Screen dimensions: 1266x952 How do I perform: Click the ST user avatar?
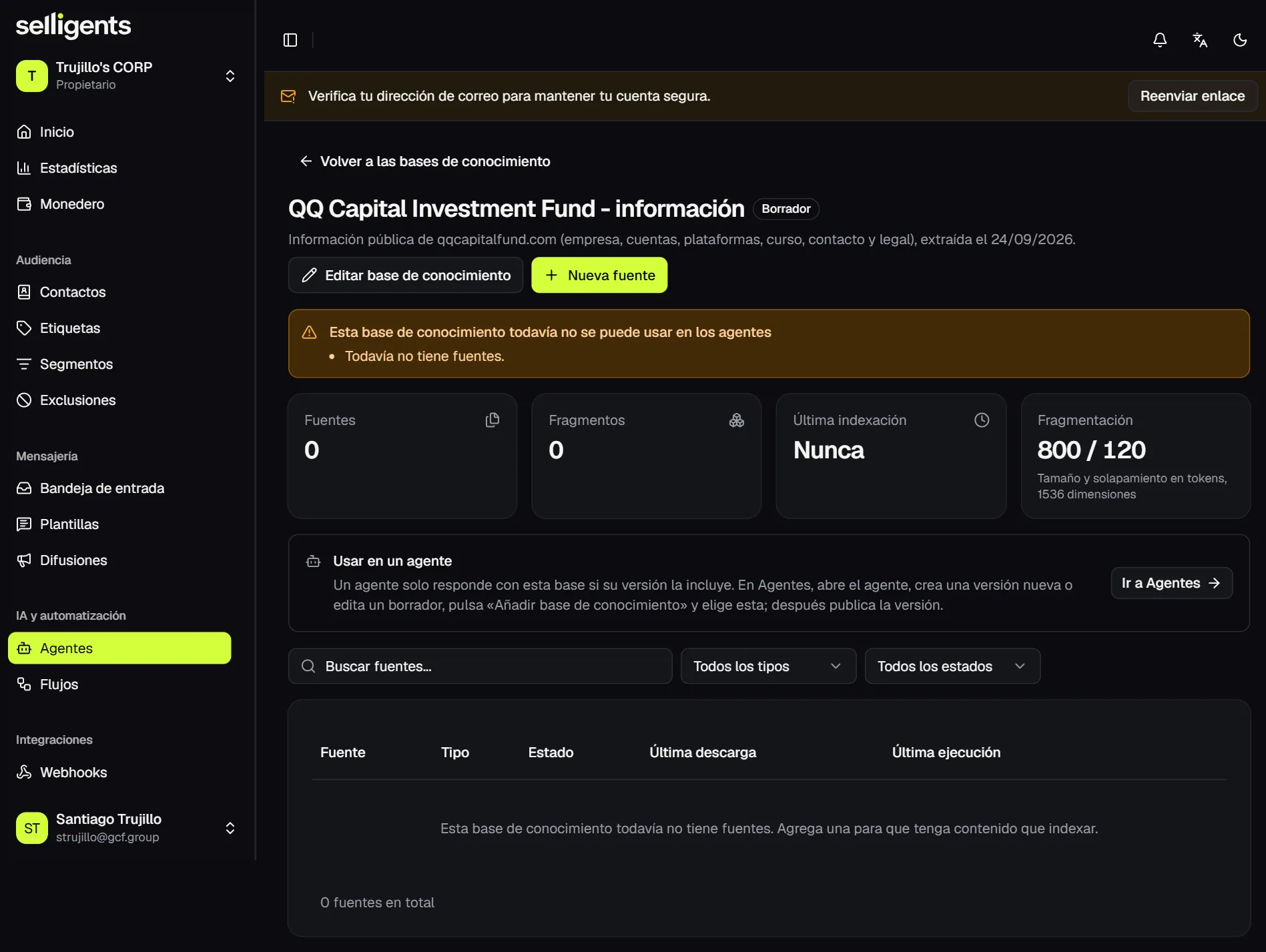coord(32,828)
